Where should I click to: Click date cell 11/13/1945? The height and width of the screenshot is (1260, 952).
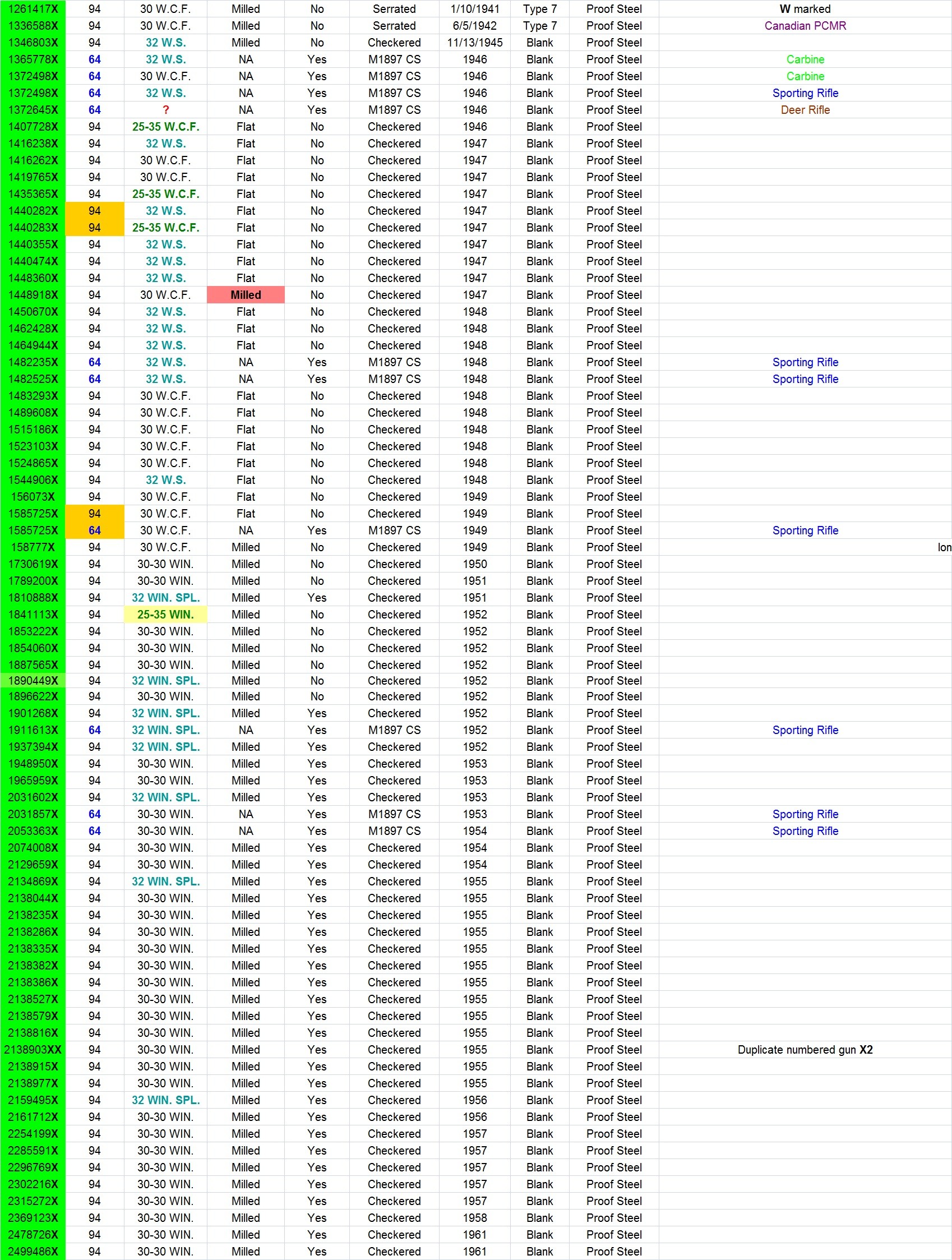coord(475,43)
